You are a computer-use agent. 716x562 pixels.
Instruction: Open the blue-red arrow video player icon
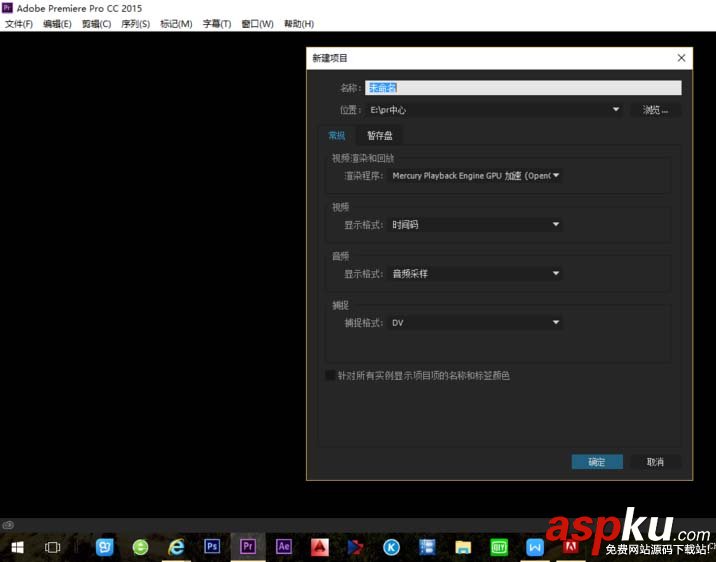click(355, 547)
